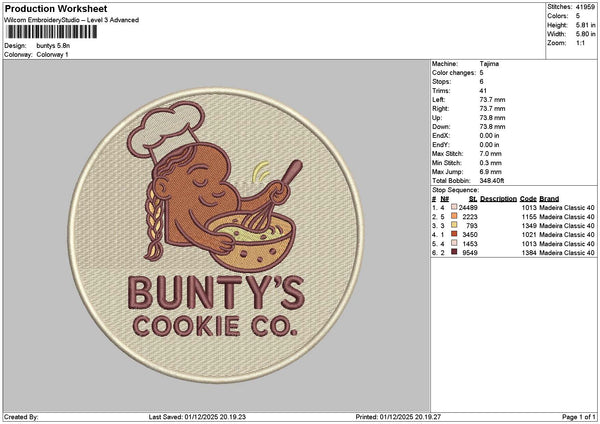Click the 'Description' column header
Screen dimensions: 600x424
[499, 199]
